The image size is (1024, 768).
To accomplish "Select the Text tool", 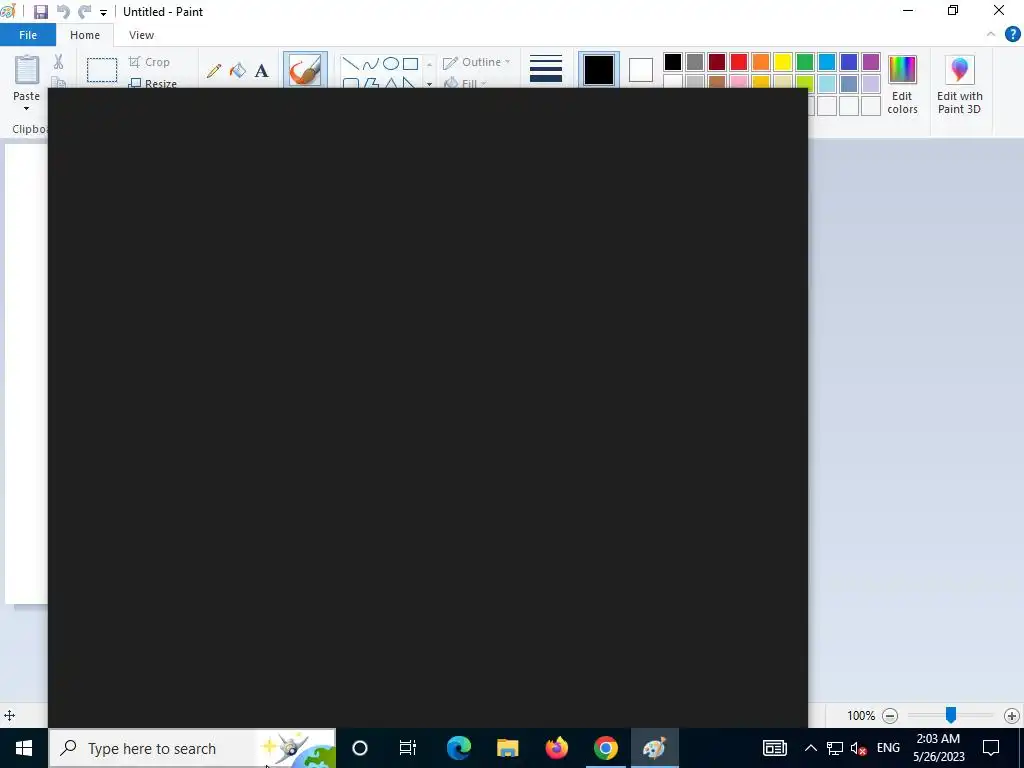I will [x=261, y=71].
